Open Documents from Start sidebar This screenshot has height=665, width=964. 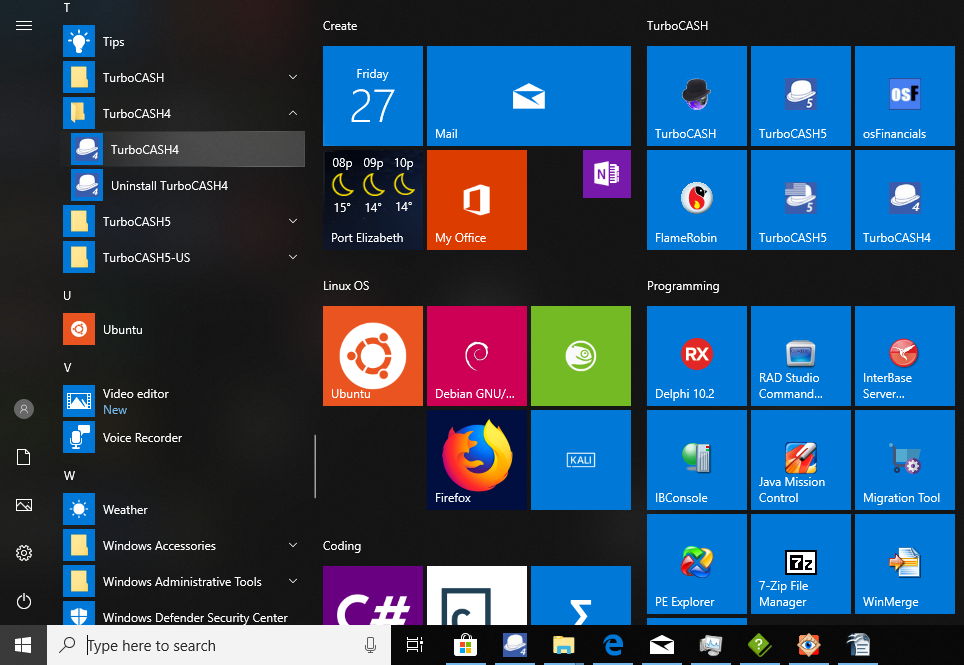click(x=23, y=457)
